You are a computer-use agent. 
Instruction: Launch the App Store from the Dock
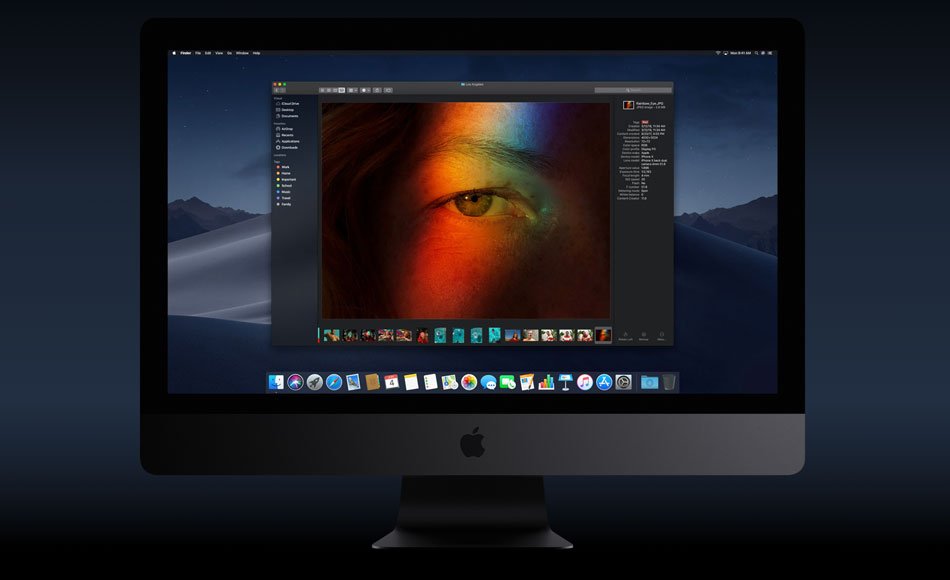click(x=604, y=380)
